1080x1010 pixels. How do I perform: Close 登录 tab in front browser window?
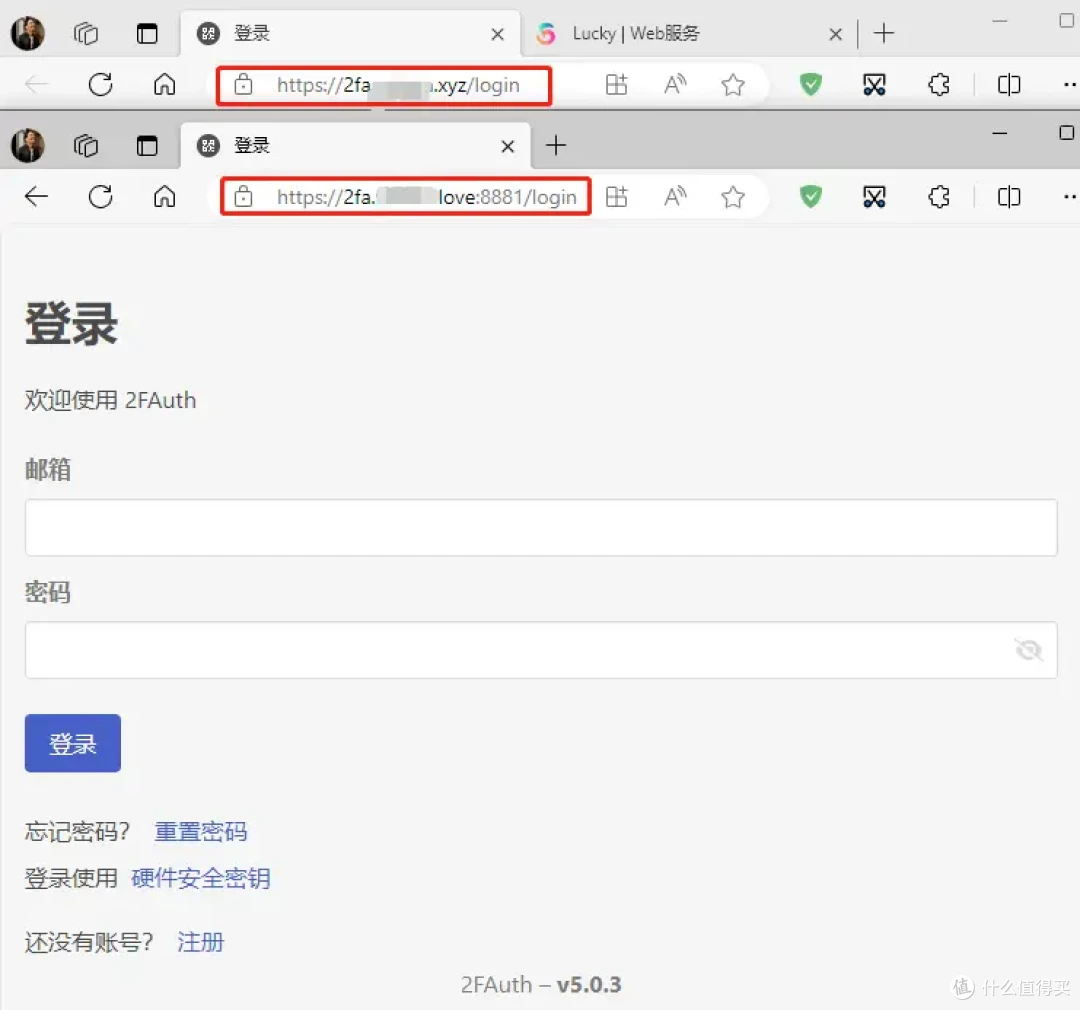(x=508, y=146)
